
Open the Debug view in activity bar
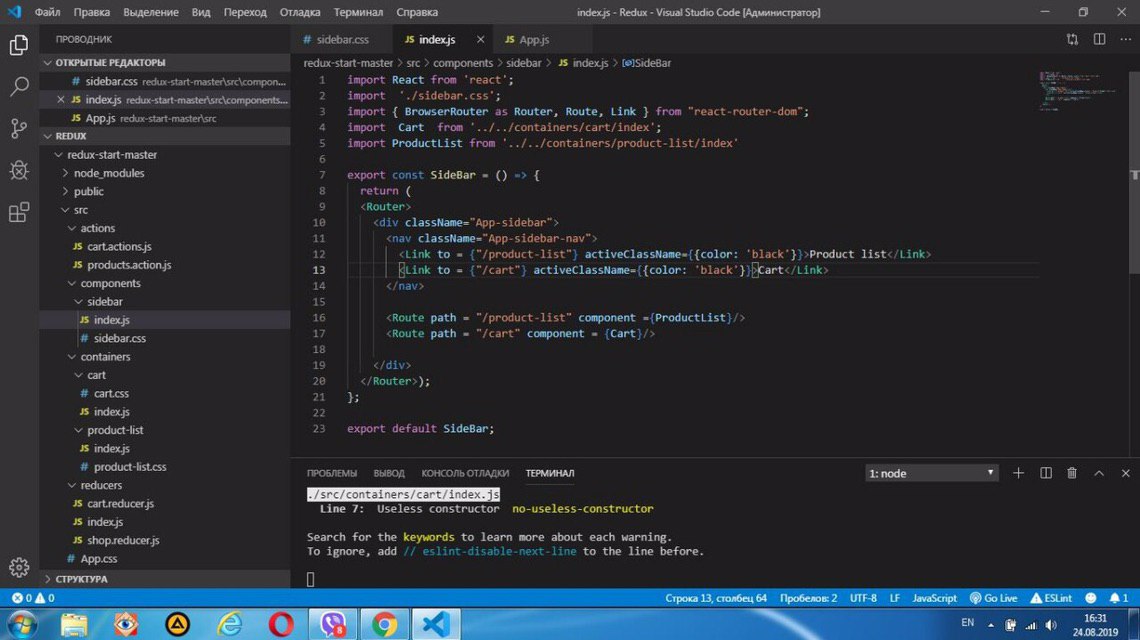click(x=19, y=170)
